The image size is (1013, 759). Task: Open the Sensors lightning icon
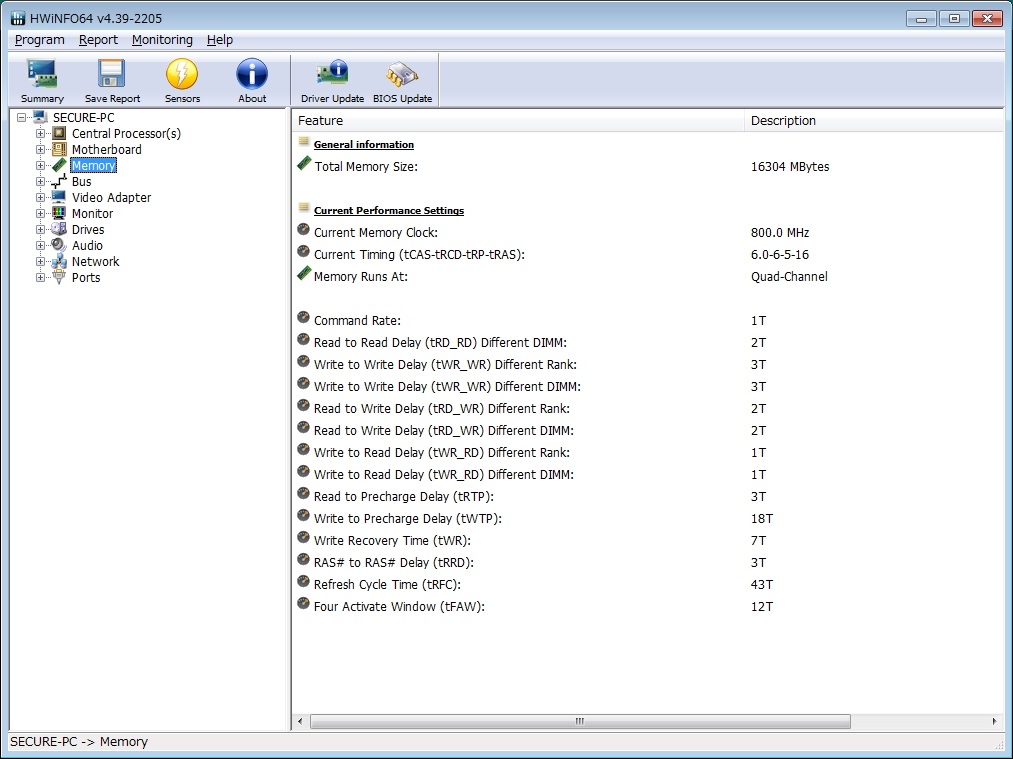coord(182,74)
